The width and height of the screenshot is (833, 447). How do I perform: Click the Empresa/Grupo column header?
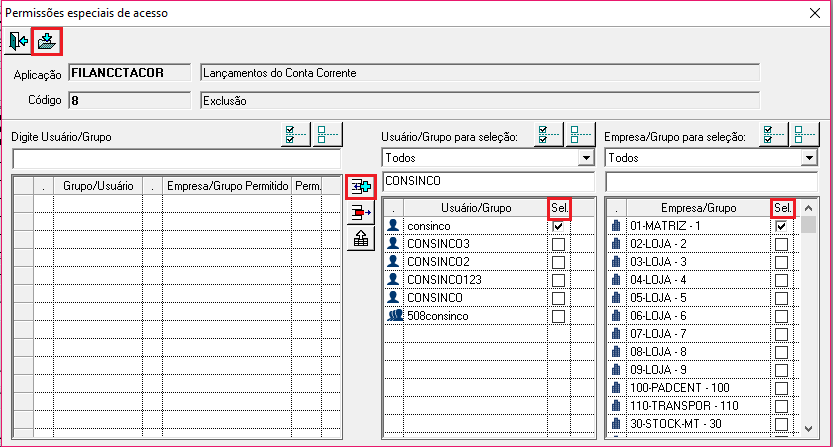pyautogui.click(x=699, y=208)
